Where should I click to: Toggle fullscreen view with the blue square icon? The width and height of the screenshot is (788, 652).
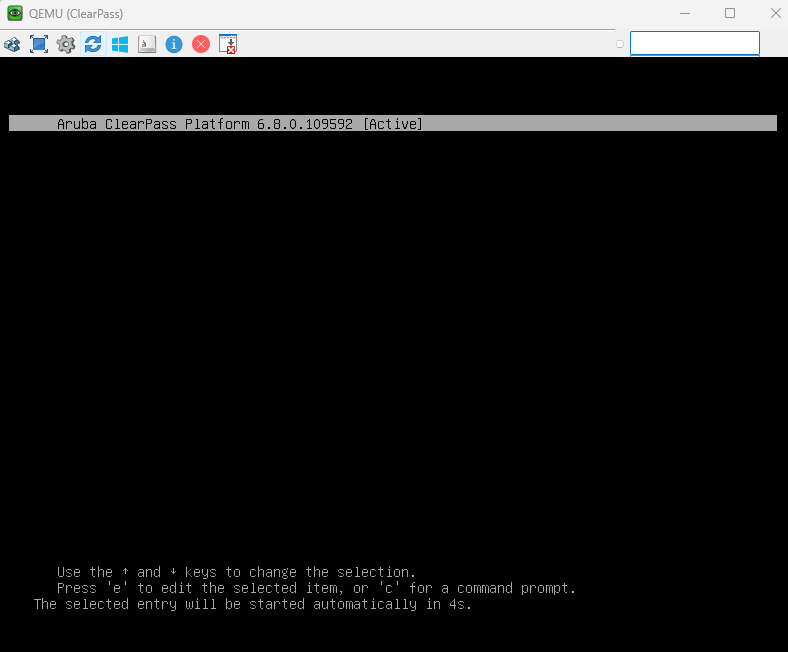click(39, 44)
